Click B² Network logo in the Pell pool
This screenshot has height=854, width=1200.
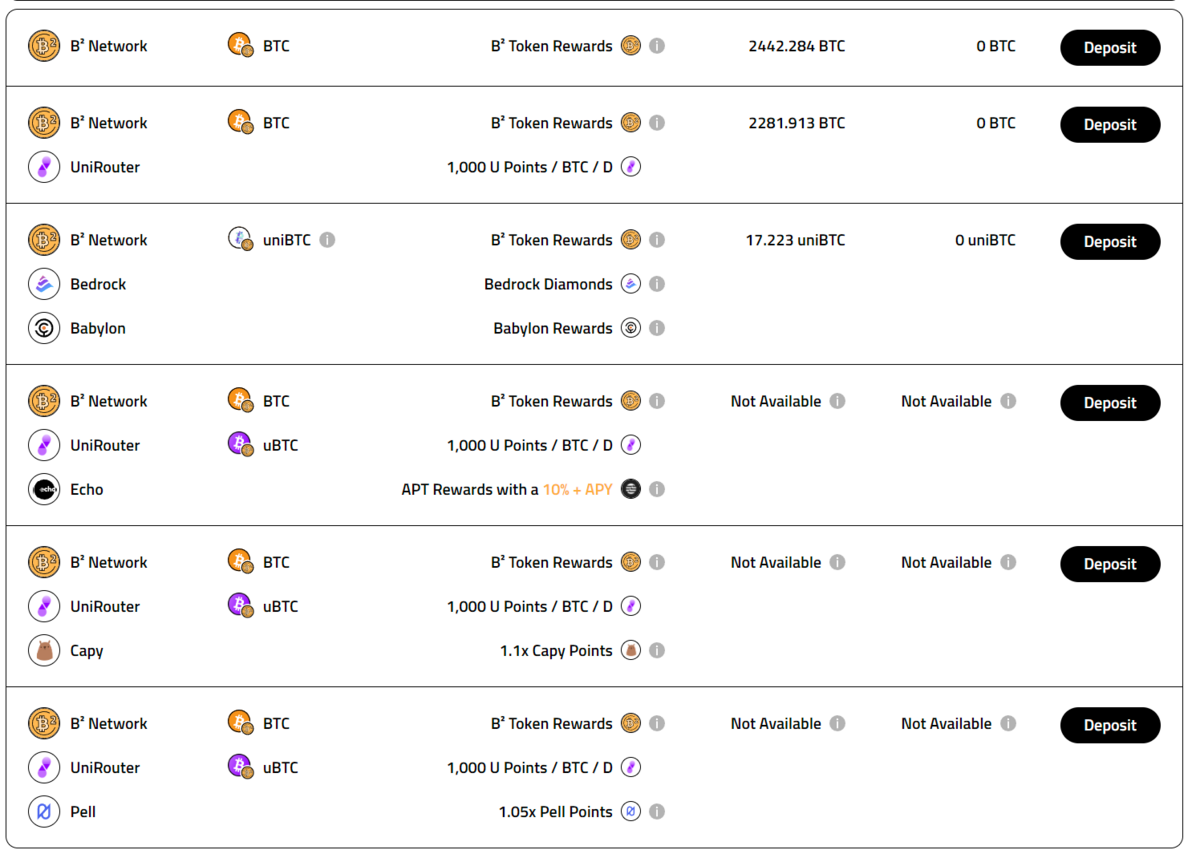pyautogui.click(x=44, y=723)
